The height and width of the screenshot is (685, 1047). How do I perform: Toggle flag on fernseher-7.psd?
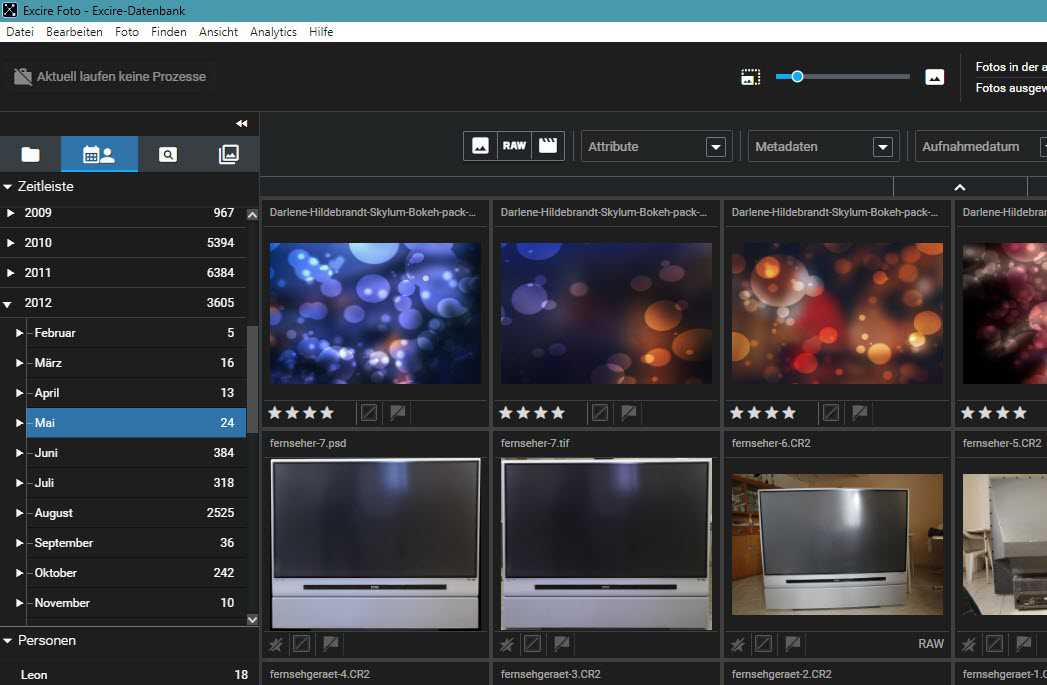331,644
